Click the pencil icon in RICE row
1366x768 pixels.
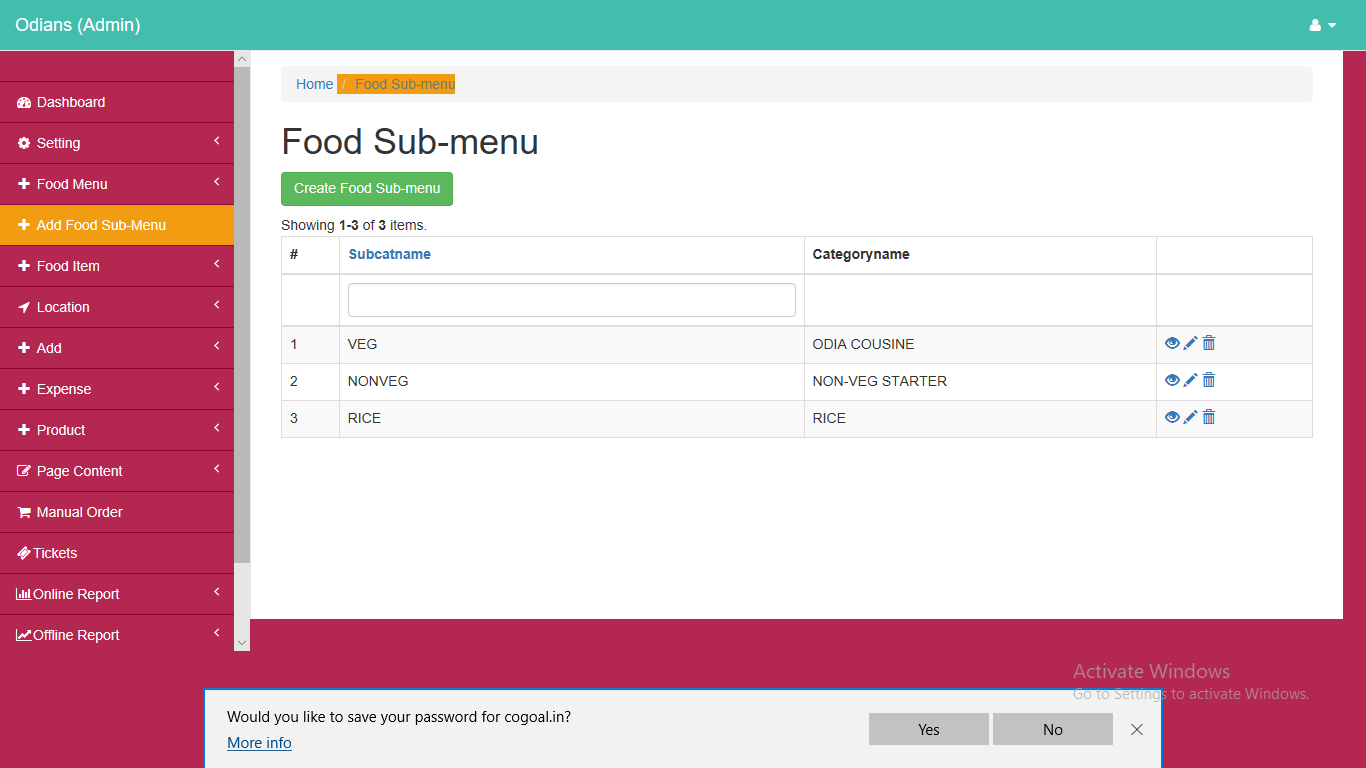click(x=1190, y=417)
